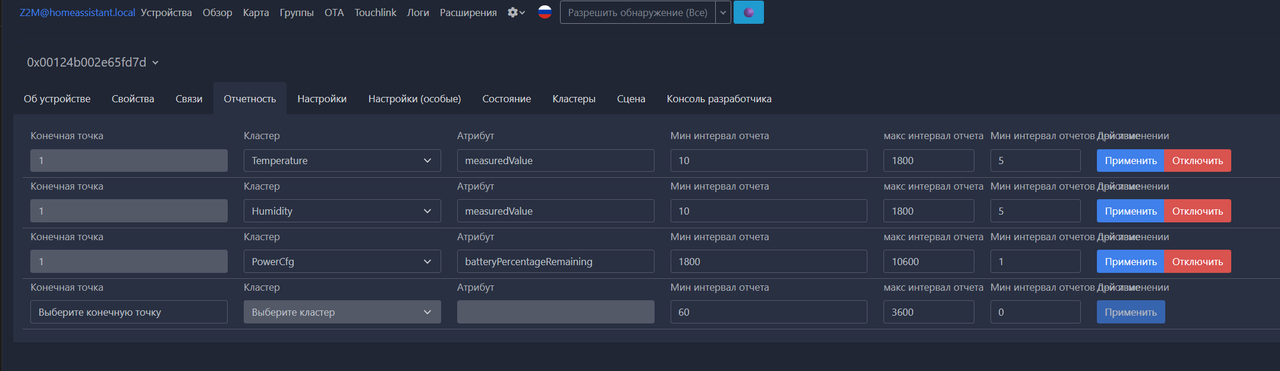
Task: Click Применить in the new empty row
Action: click(x=1130, y=312)
